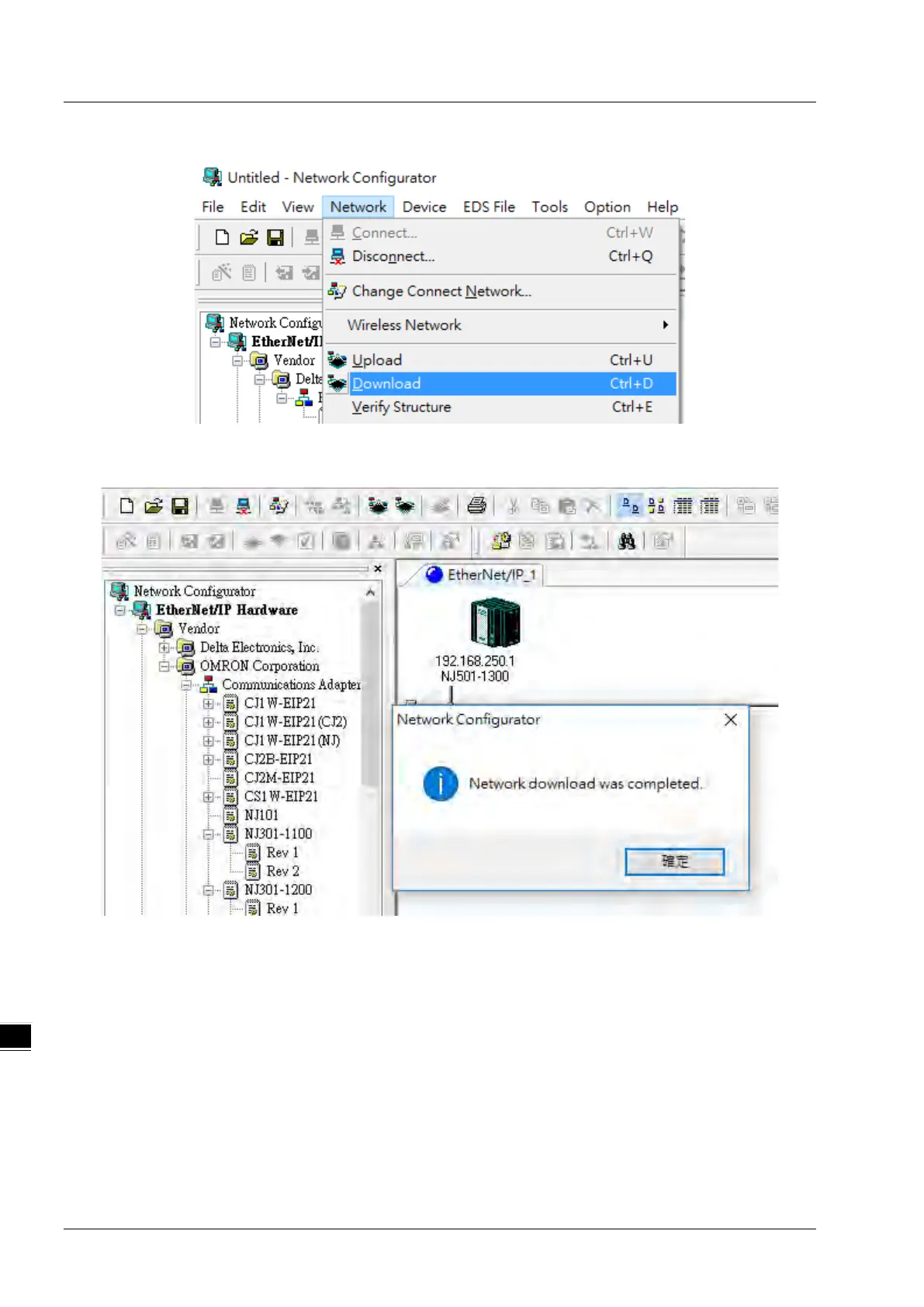Expand CJ1W-EIP21 tree node

(208, 703)
